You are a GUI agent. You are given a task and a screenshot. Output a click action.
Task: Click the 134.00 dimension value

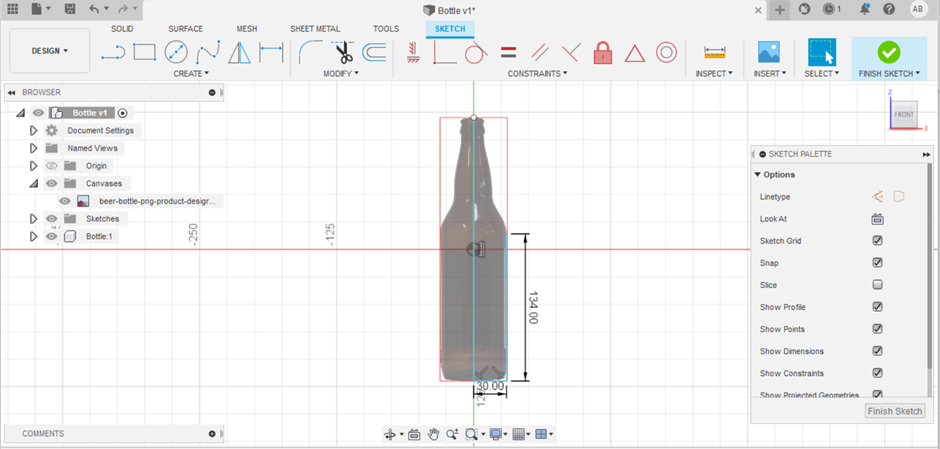point(532,308)
